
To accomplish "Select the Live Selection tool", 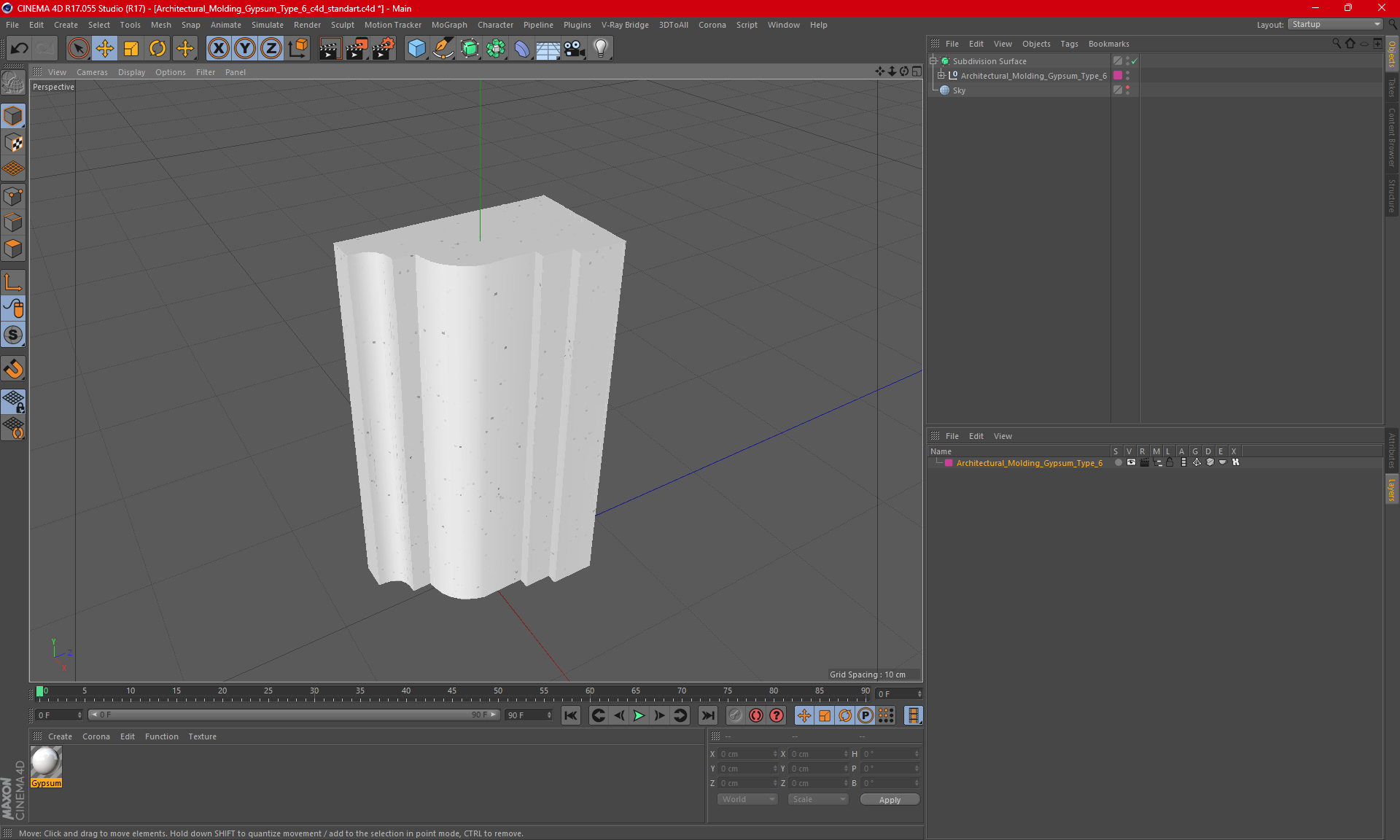I will 78,49.
